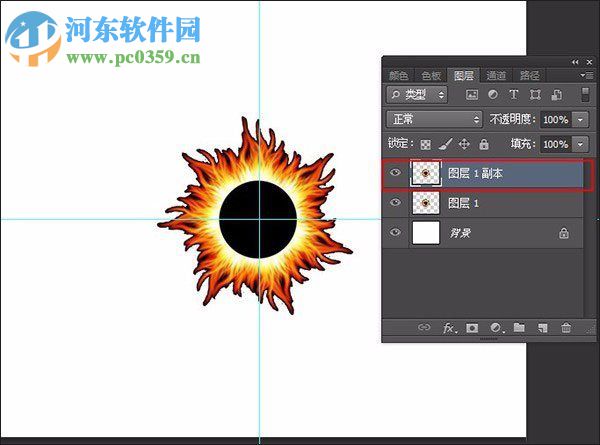
Task: Create a new layer icon
Action: pyautogui.click(x=542, y=328)
